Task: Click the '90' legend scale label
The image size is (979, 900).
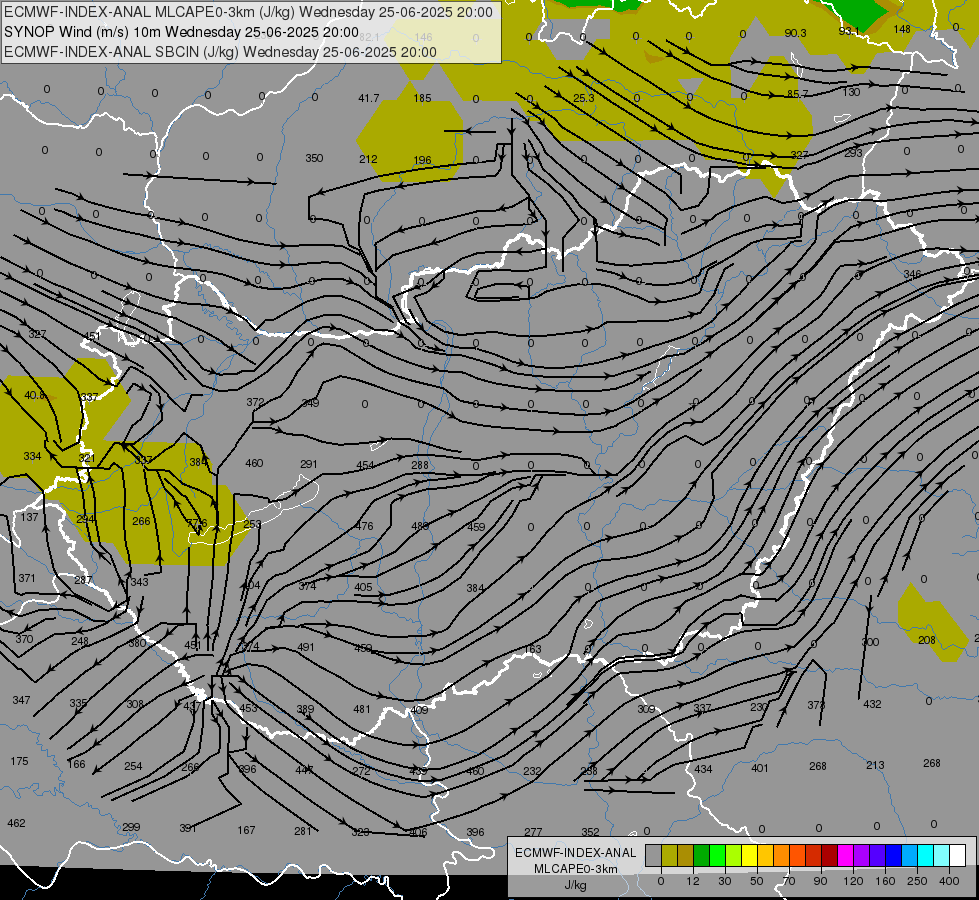Action: pyautogui.click(x=820, y=881)
